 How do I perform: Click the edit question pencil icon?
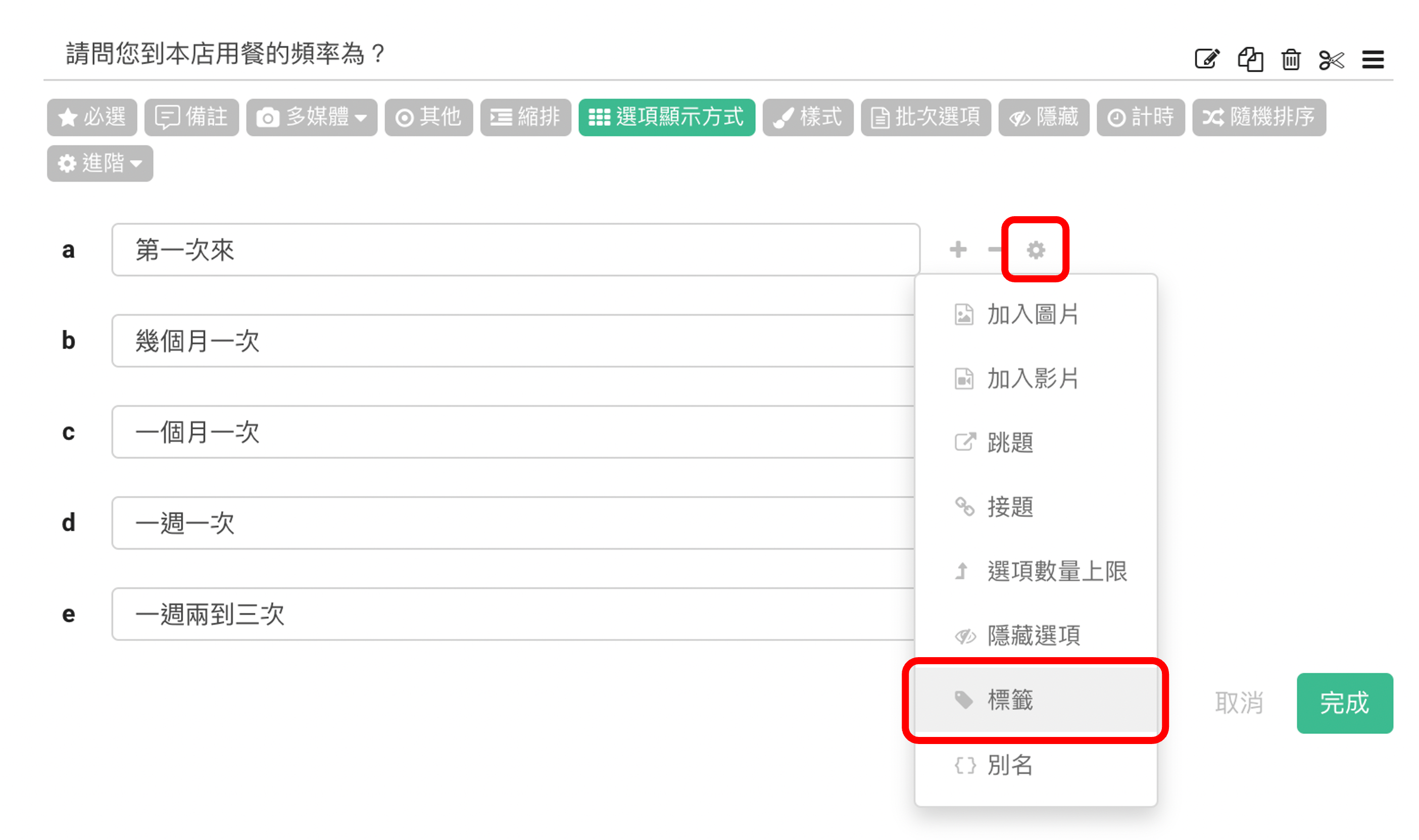1206,59
